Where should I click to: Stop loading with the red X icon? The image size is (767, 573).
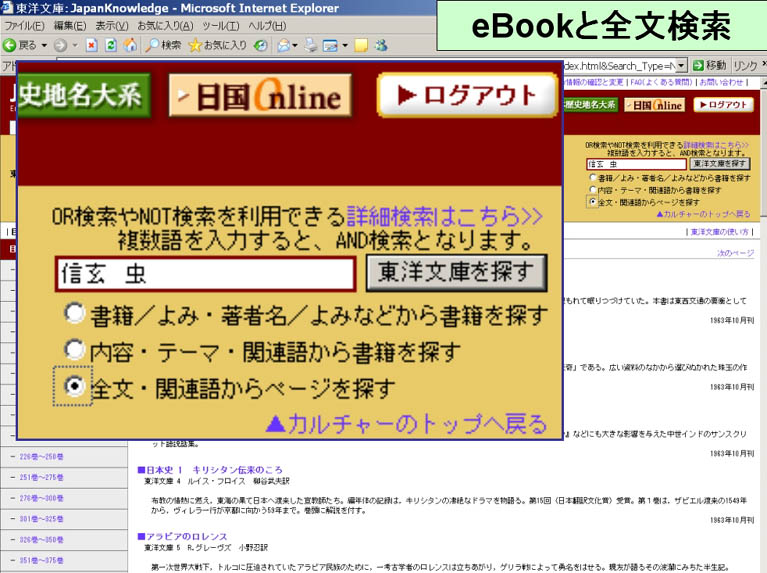(91, 46)
